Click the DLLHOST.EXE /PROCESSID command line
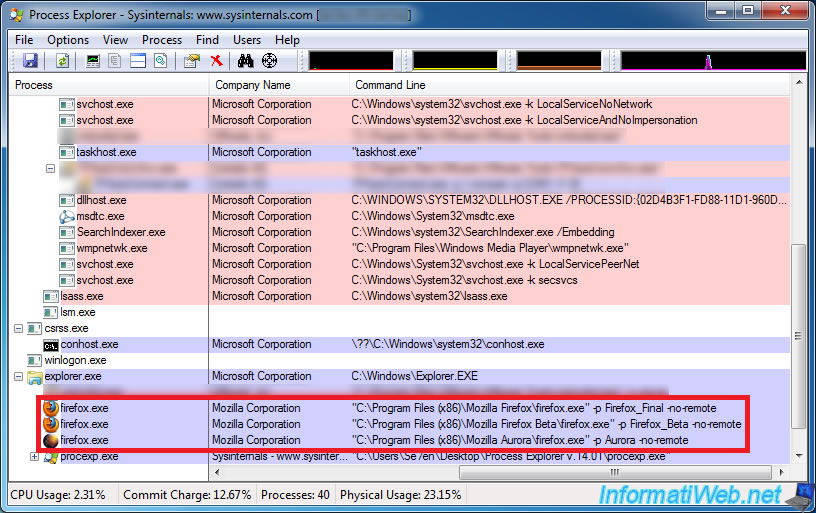 point(569,200)
